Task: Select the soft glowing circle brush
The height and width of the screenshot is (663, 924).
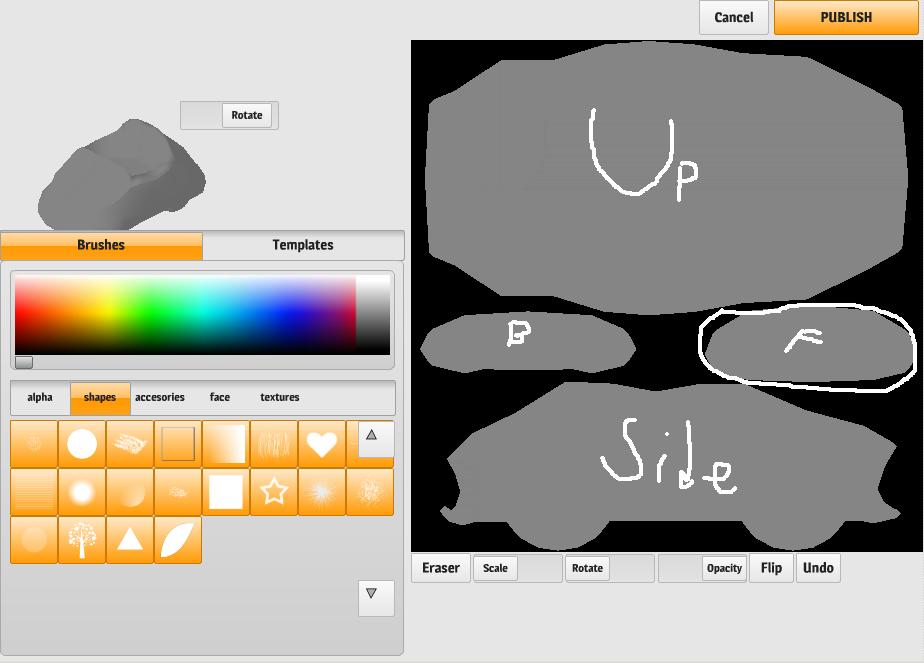Action: [82, 492]
